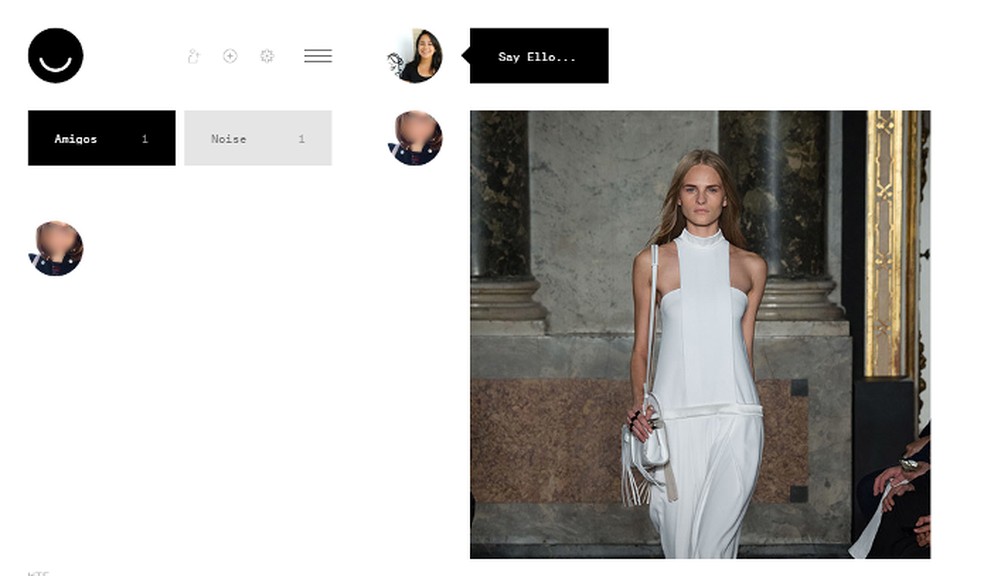Viewport: 984px width, 576px height.
Task: Open the post author's avatar beside photo
Action: pyautogui.click(x=414, y=138)
